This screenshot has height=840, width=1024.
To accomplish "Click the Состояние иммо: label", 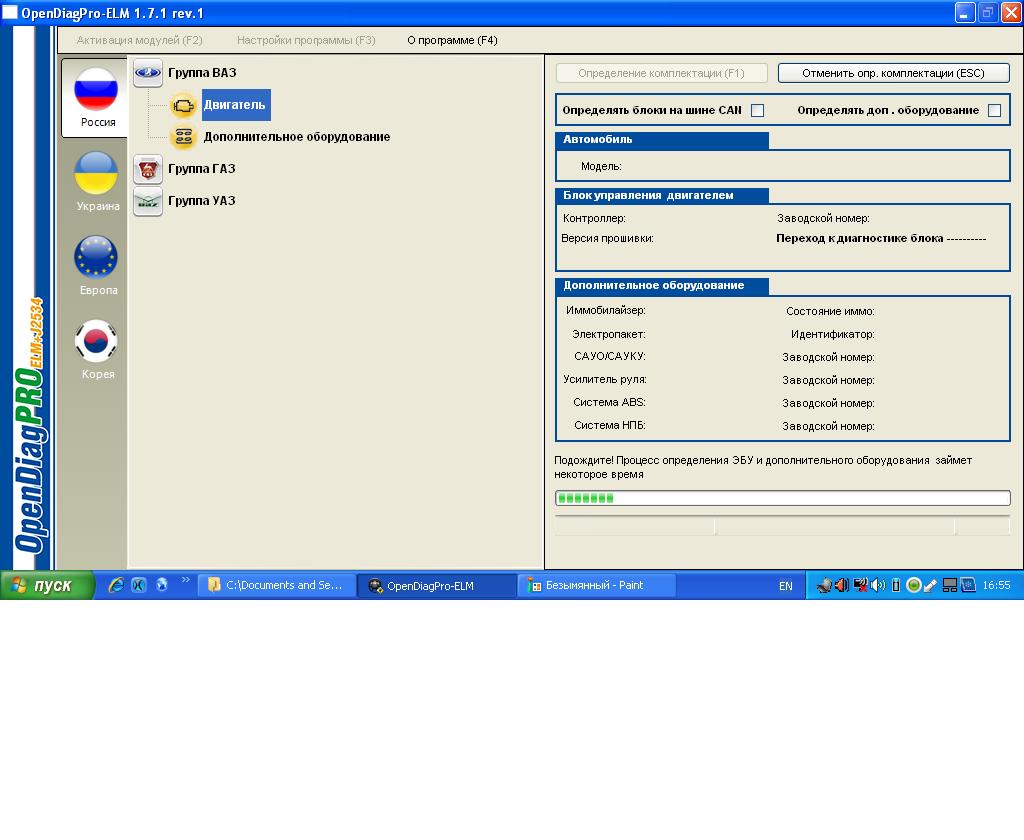I will tap(830, 312).
